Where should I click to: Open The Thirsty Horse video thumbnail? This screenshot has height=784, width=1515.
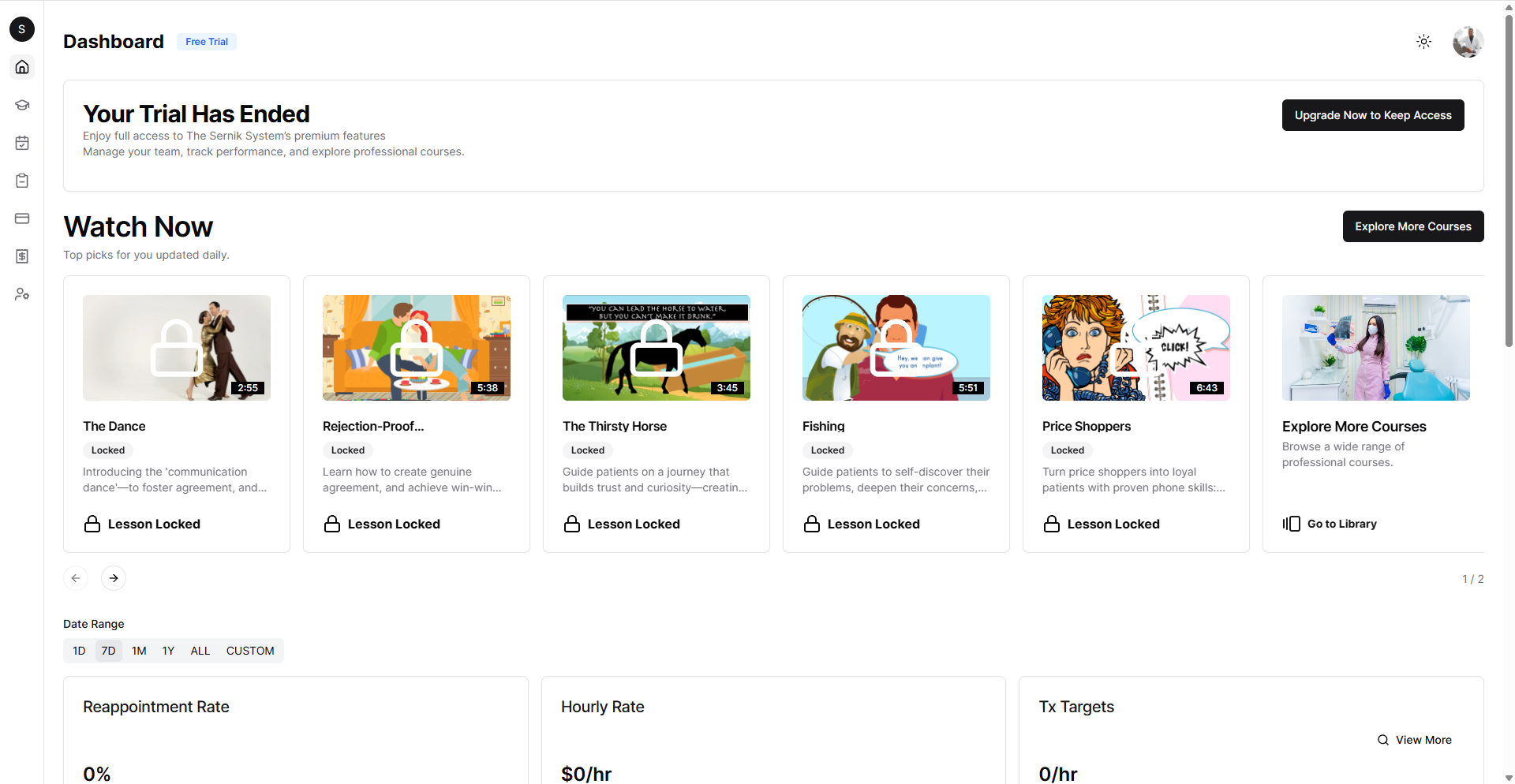[x=656, y=348]
